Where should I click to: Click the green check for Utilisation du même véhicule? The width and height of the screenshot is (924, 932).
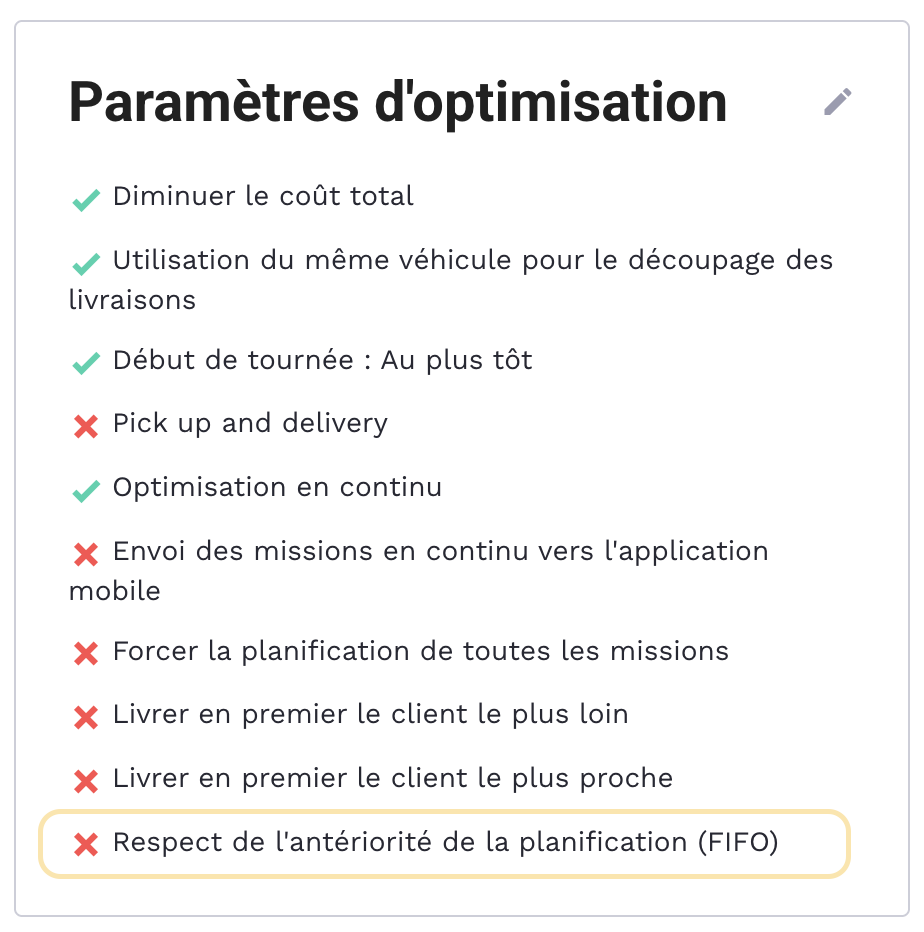pos(86,264)
